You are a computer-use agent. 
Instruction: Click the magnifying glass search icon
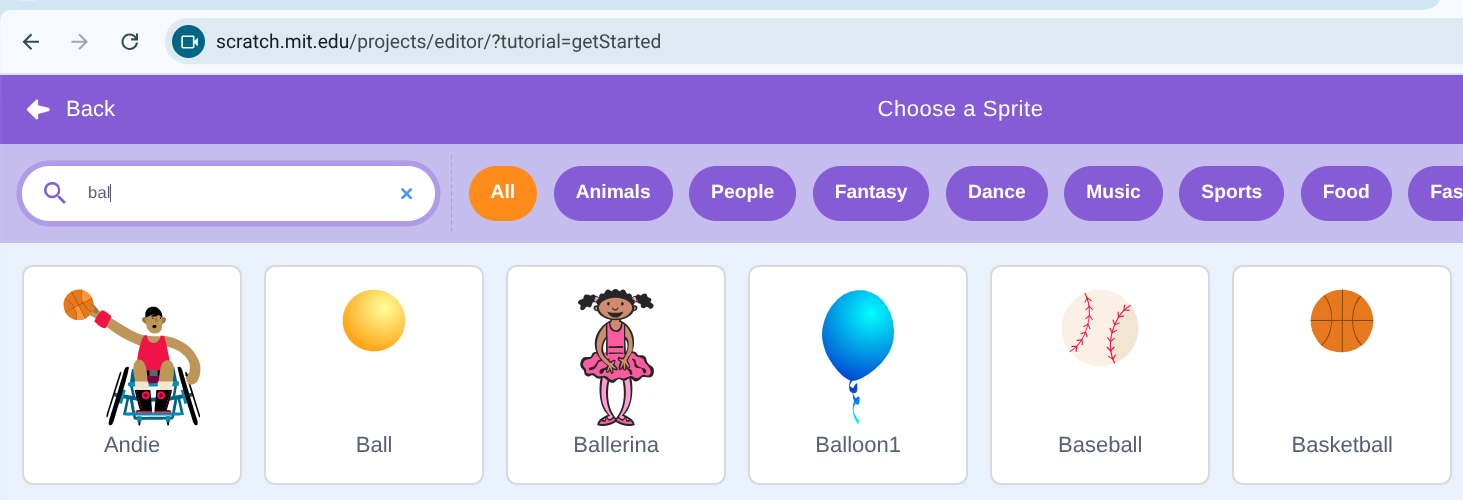pos(55,193)
